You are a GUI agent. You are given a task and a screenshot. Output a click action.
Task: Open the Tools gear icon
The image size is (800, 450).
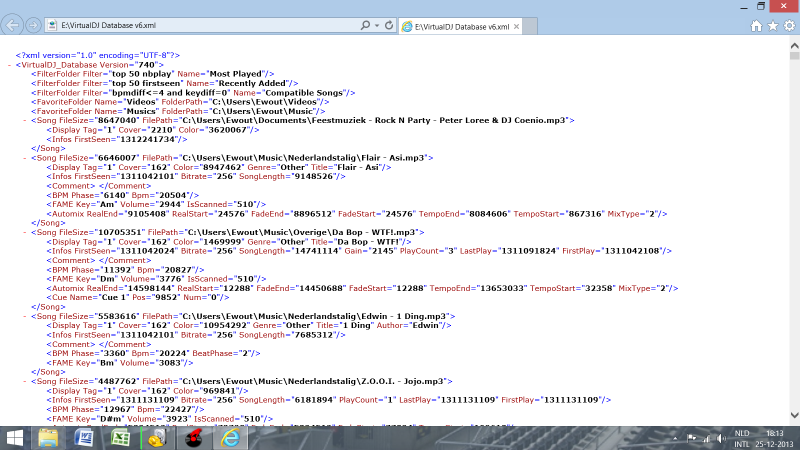[789, 26]
